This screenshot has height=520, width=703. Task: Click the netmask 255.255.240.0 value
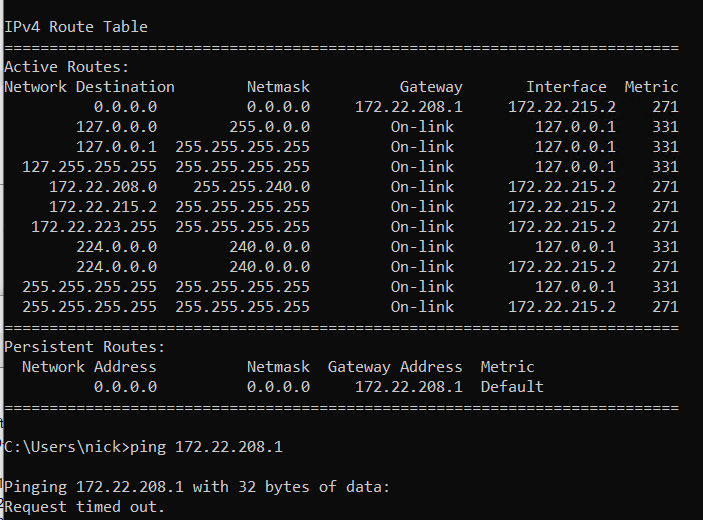252,186
